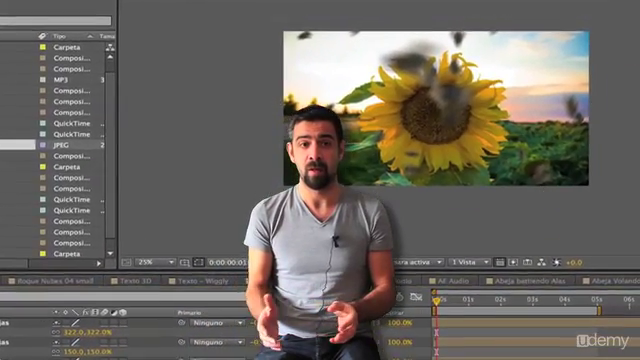
Task: Click the 322.0,322.0% scale value
Action: tap(87, 333)
